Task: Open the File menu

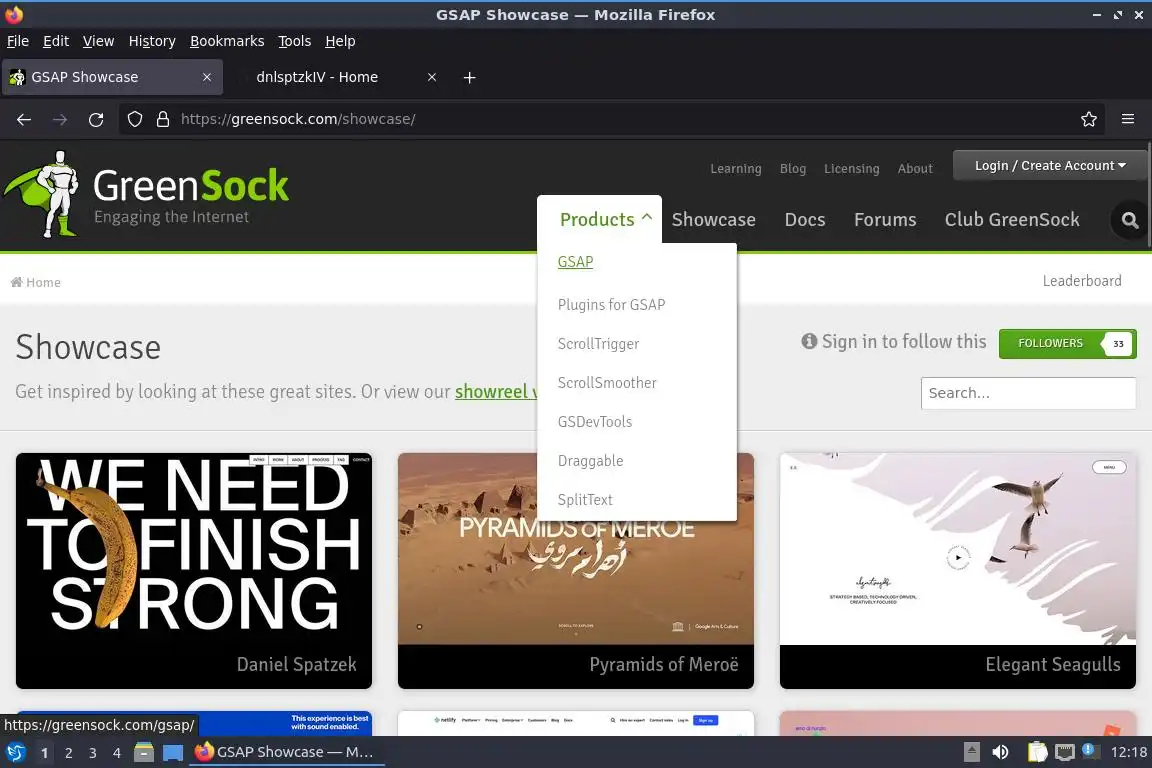Action: (x=18, y=41)
